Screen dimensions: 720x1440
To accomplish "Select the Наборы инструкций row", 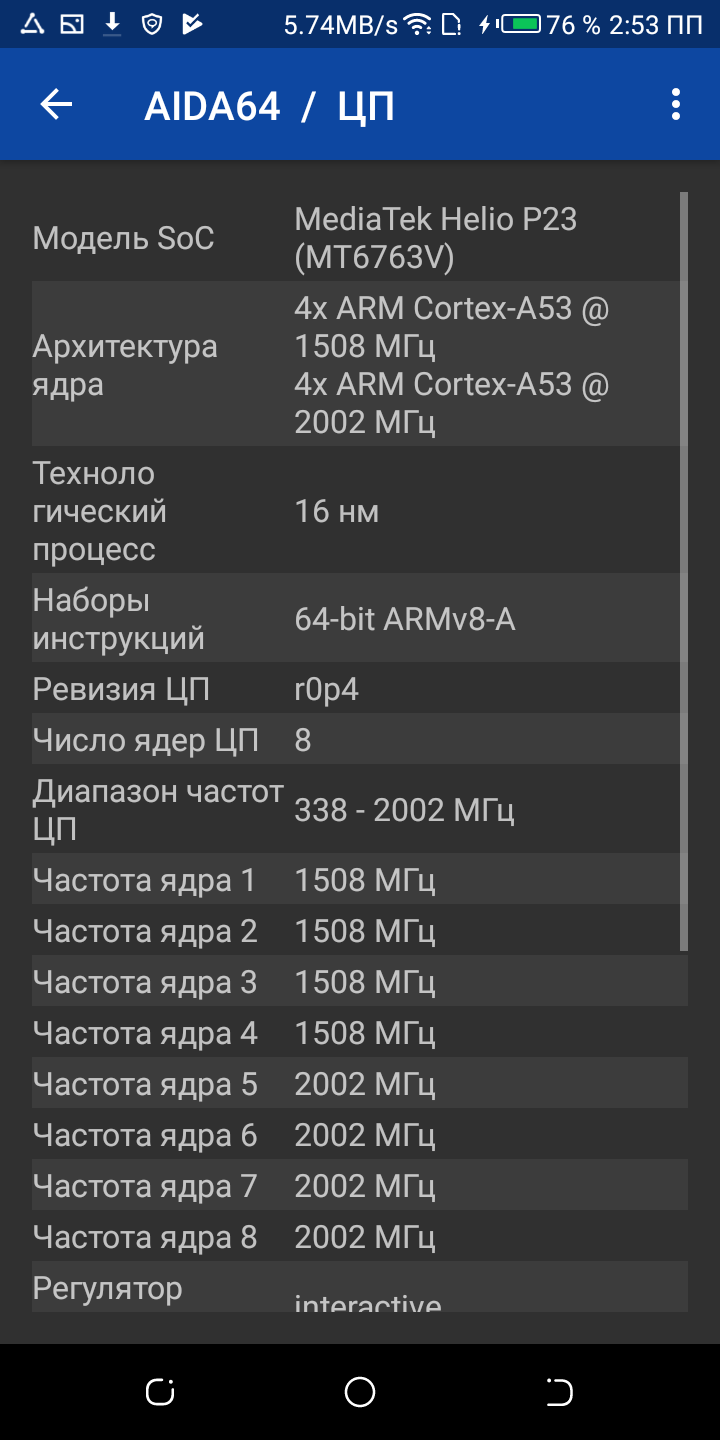I will coord(359,619).
